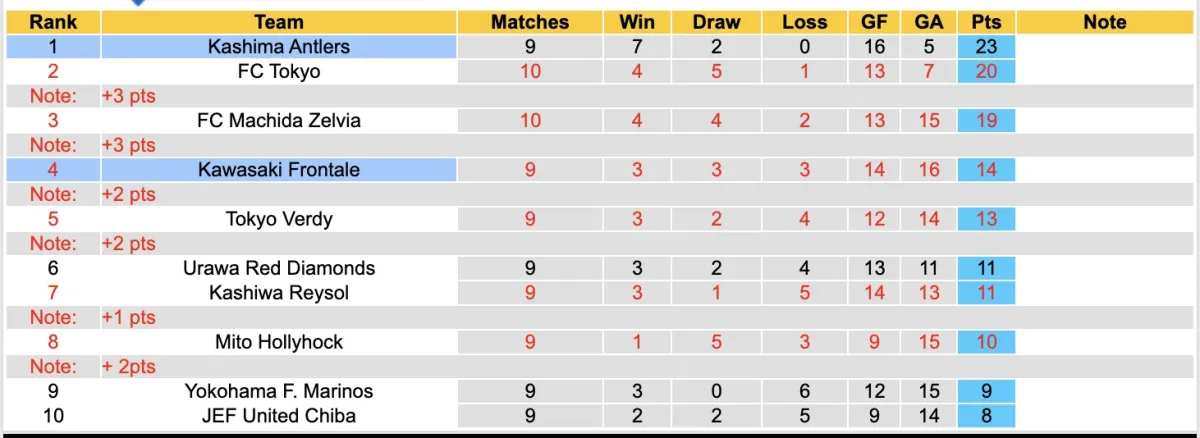The image size is (1200, 438).
Task: Select the Kashiwa Reysol team name
Action: tap(279, 292)
